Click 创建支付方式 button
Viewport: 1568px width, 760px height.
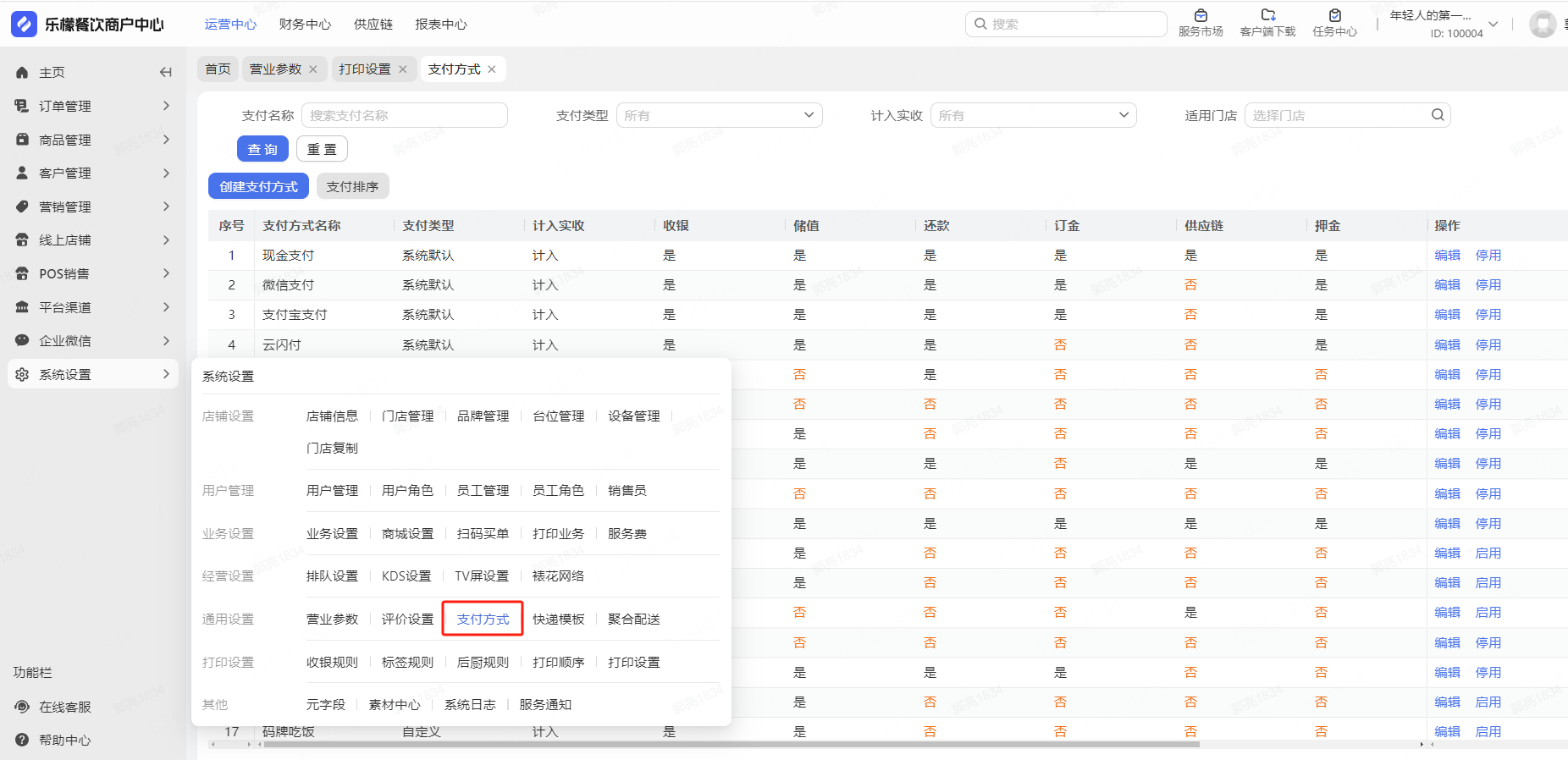[x=258, y=186]
